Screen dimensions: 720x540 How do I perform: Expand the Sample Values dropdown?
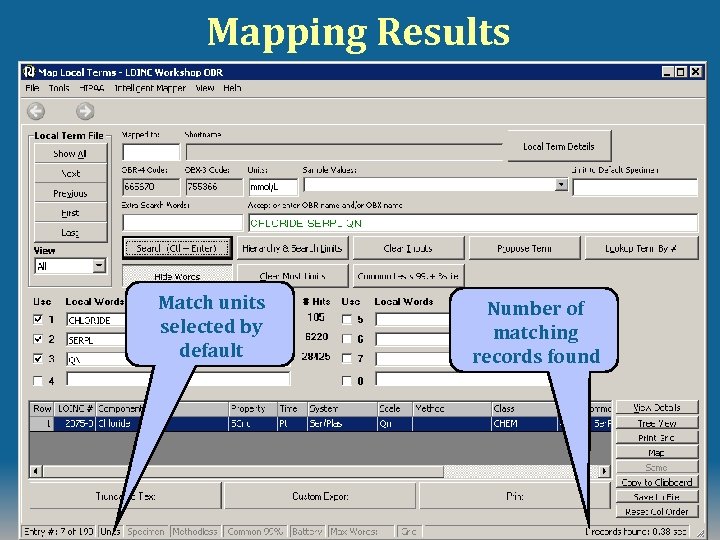coord(561,185)
